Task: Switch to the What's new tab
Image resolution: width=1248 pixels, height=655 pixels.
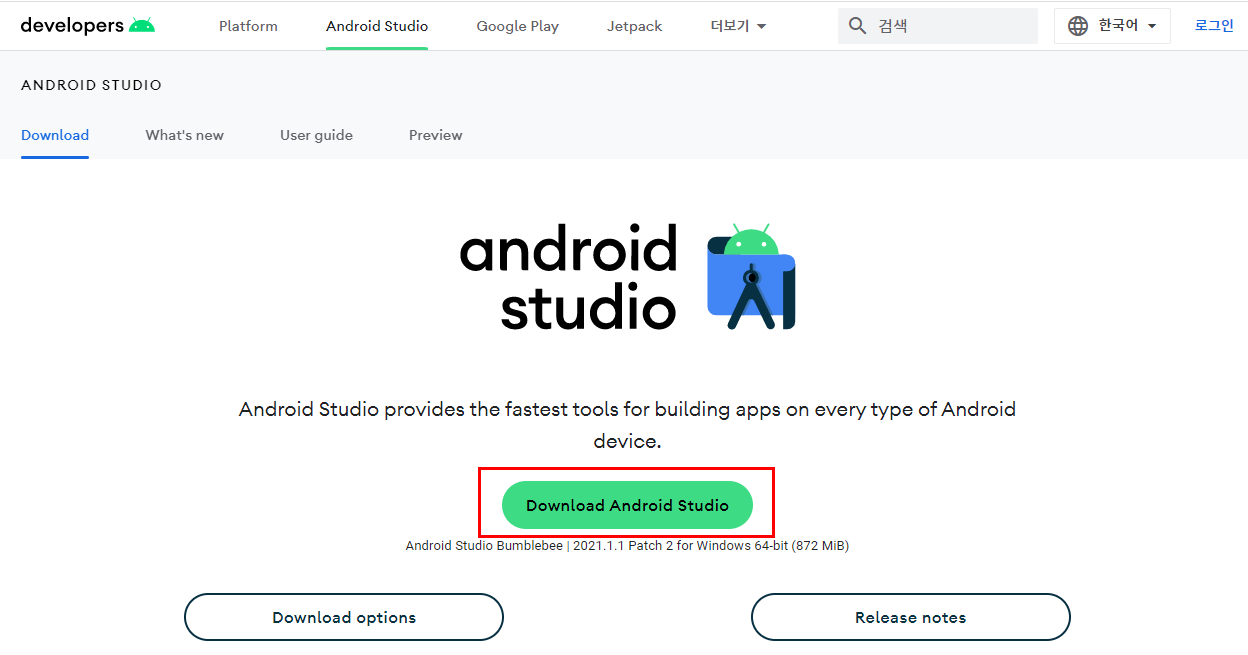Action: (184, 135)
